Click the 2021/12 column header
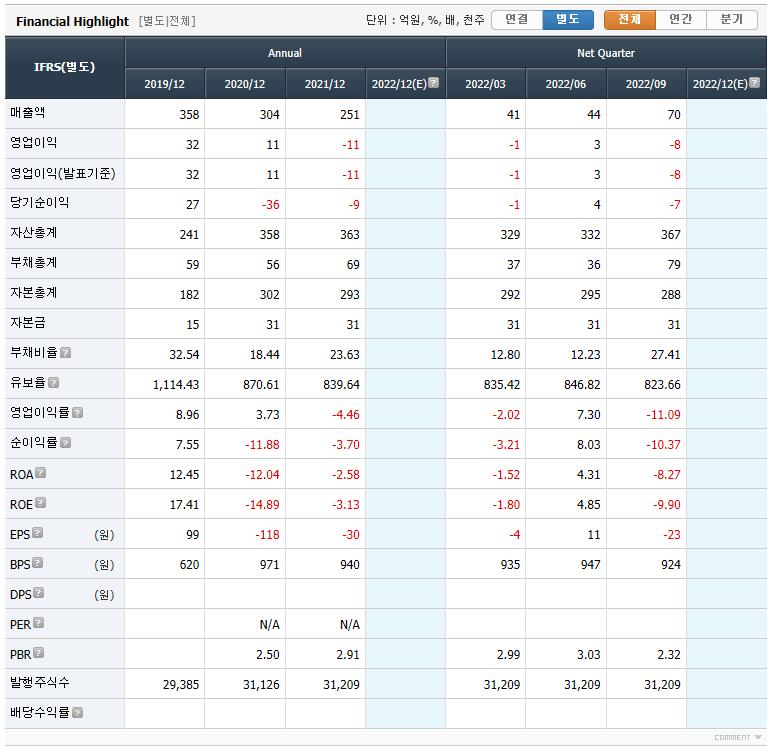This screenshot has width=774, height=752. click(x=325, y=84)
